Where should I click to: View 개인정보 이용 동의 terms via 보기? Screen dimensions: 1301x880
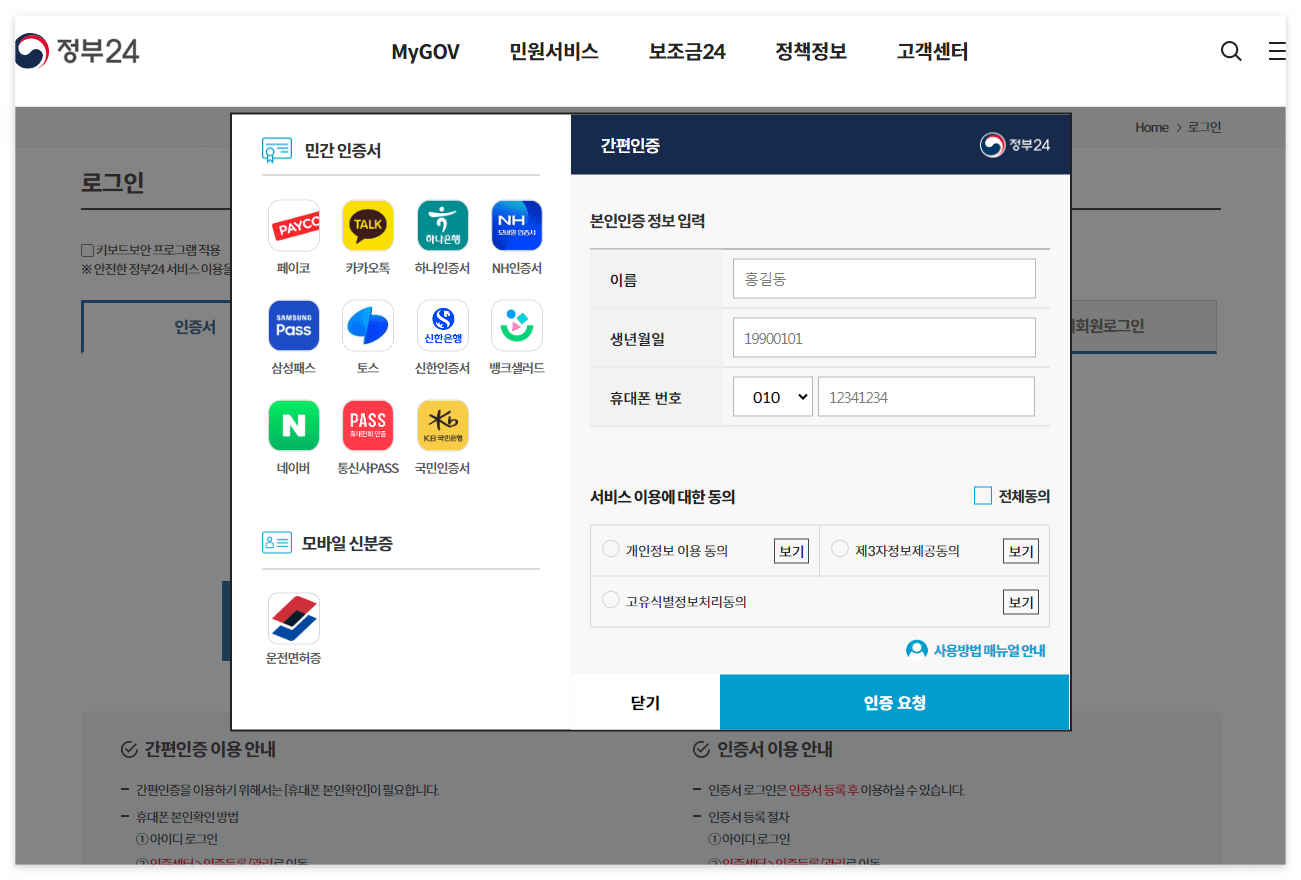(x=791, y=551)
